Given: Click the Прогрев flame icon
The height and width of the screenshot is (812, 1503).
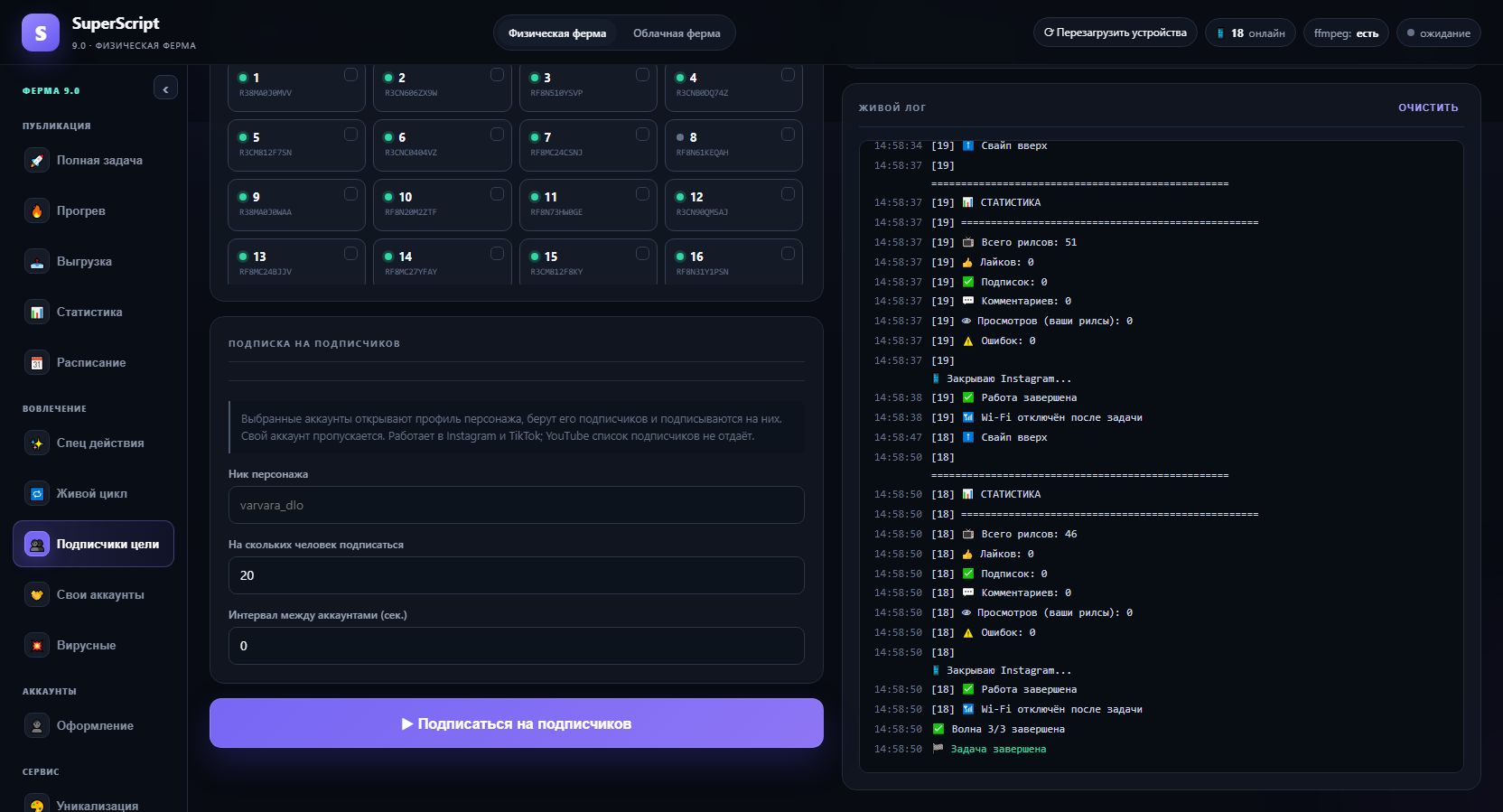Looking at the screenshot, I should (37, 211).
